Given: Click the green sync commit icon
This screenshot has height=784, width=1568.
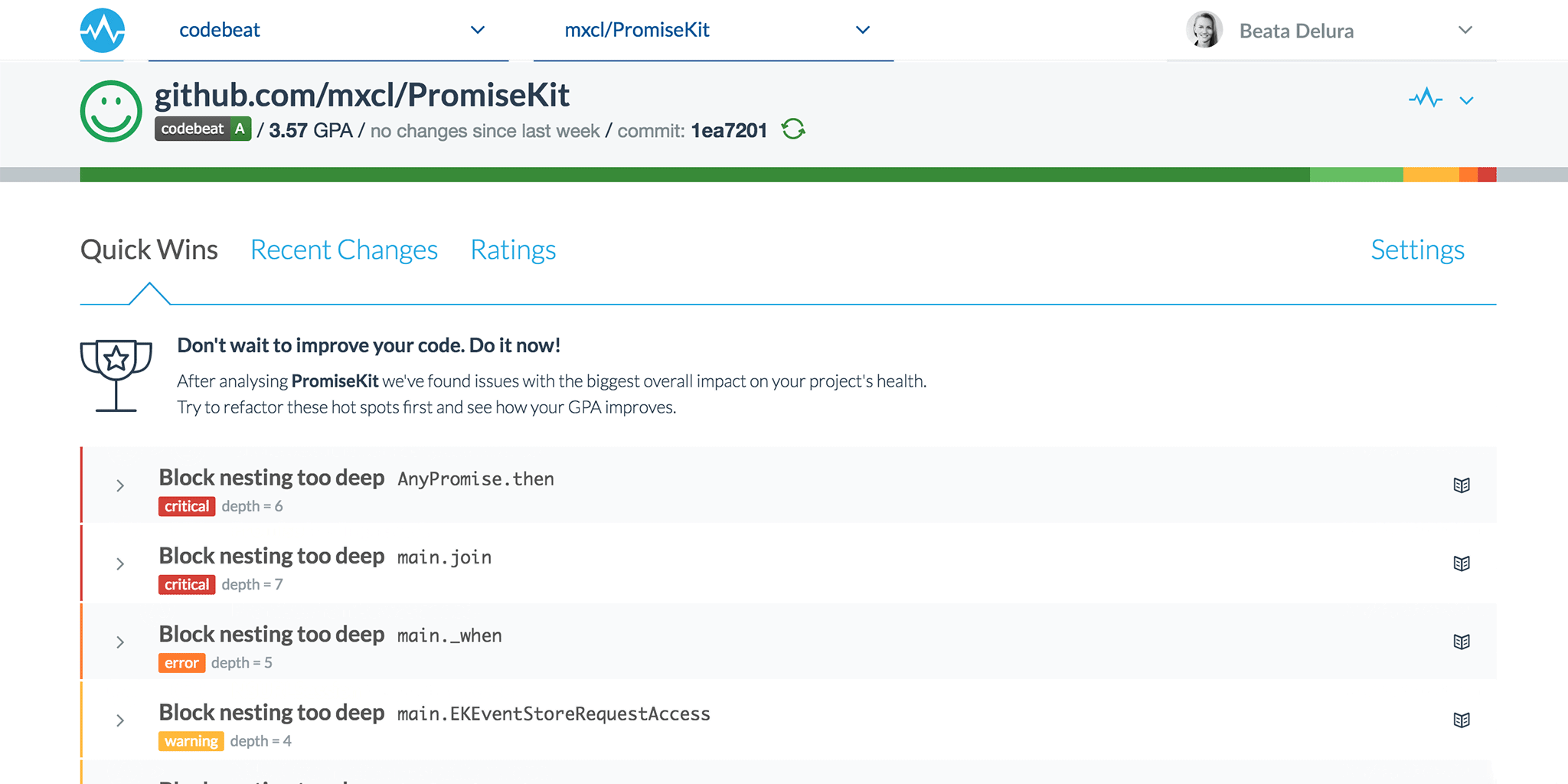Looking at the screenshot, I should (x=793, y=129).
